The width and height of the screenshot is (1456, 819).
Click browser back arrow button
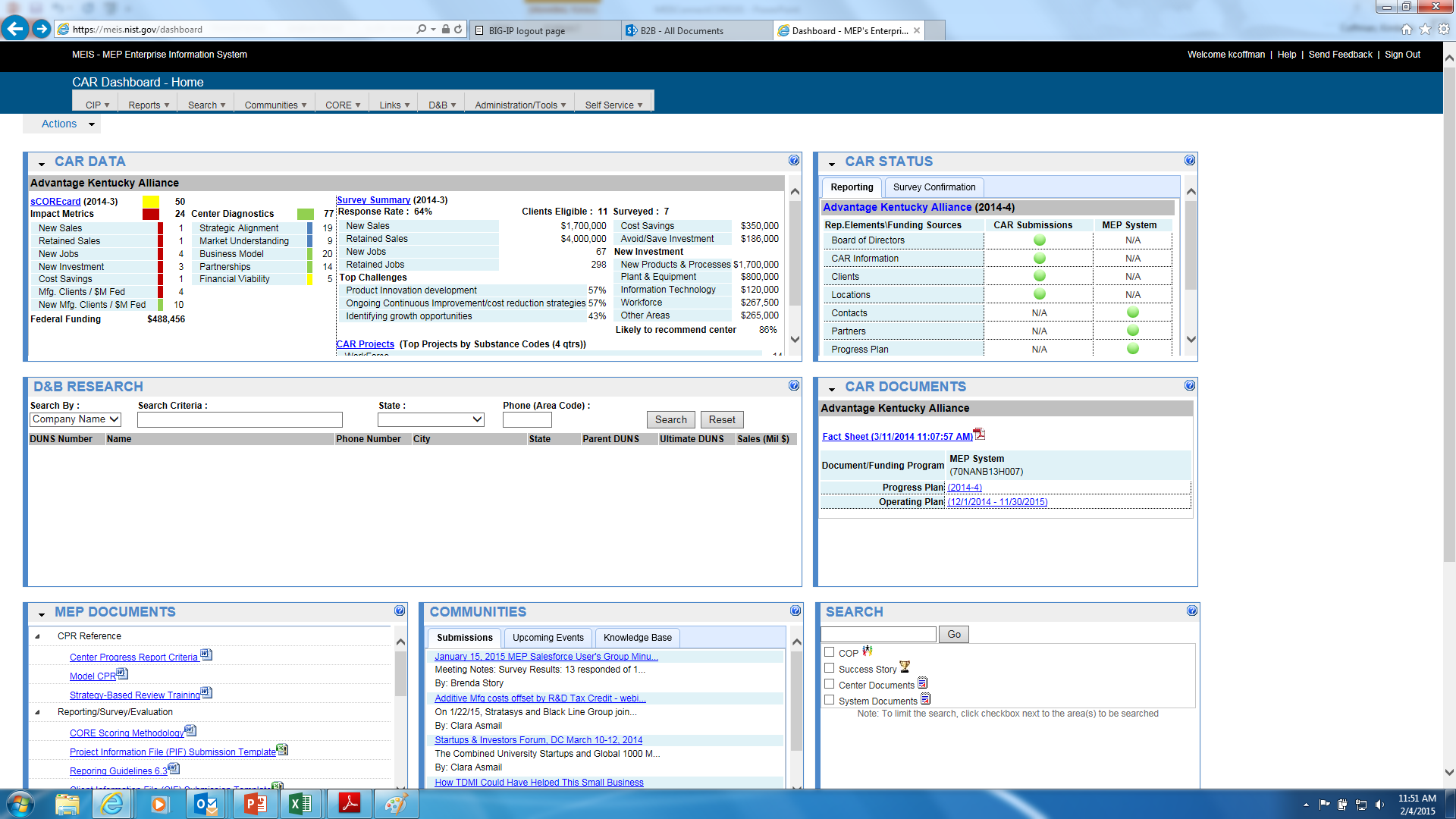coord(15,29)
